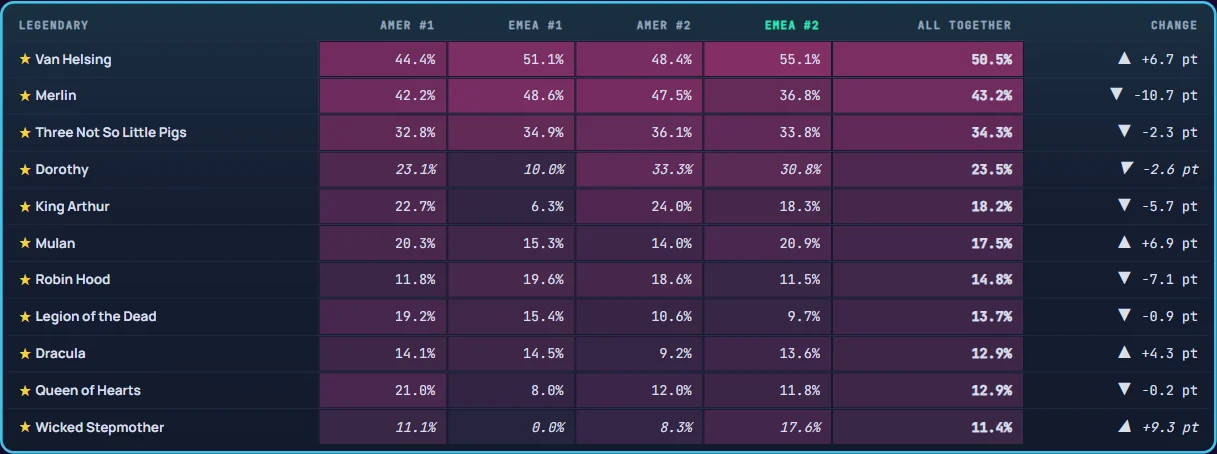Sort by the CHANGE column header
Screen dimensions: 1217x454
(1173, 25)
